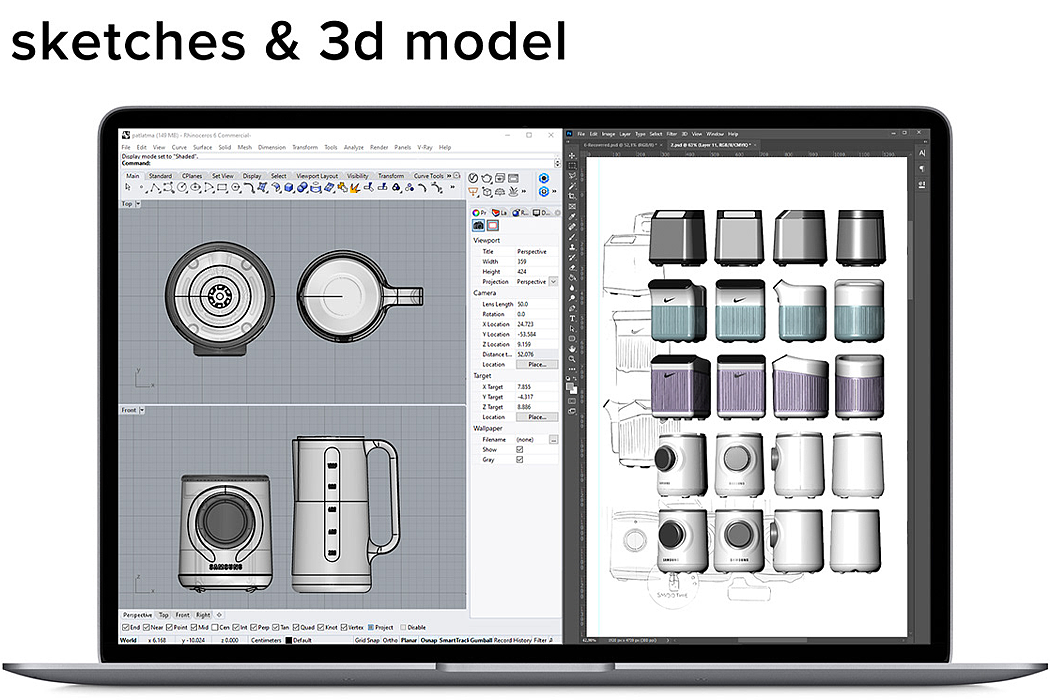The height and width of the screenshot is (700, 1050).
Task: Uncheck the wallpaper Show checkbox
Action: [x=519, y=449]
